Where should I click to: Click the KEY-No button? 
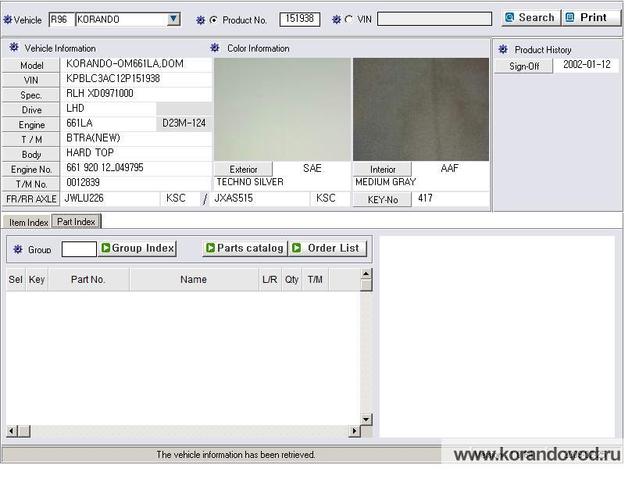click(382, 200)
